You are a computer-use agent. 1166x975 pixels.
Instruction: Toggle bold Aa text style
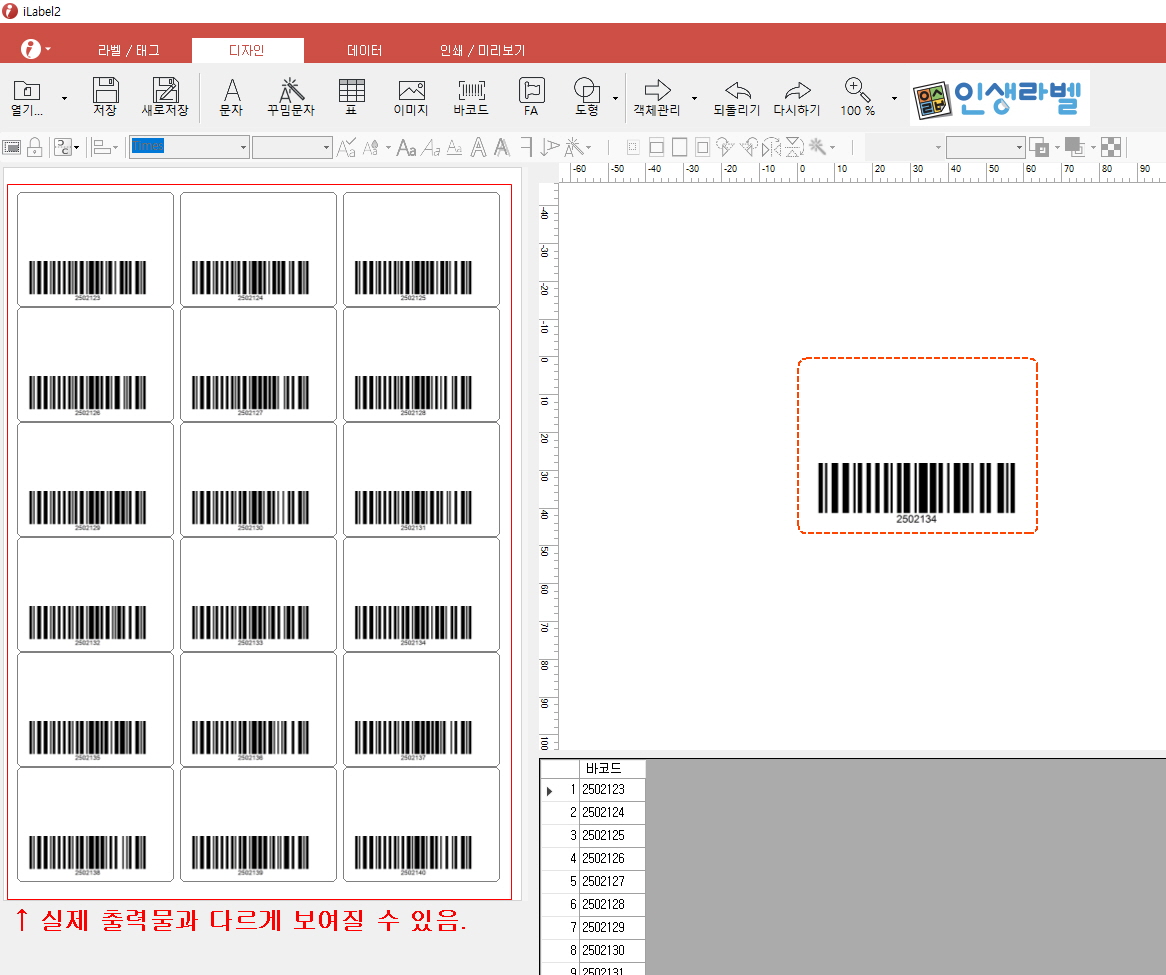click(x=407, y=147)
